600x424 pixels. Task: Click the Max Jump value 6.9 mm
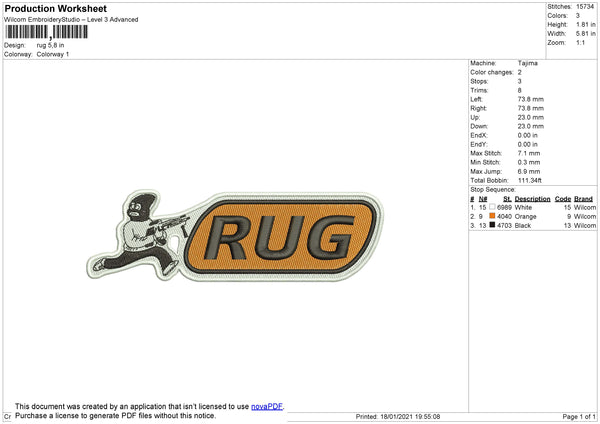(529, 171)
